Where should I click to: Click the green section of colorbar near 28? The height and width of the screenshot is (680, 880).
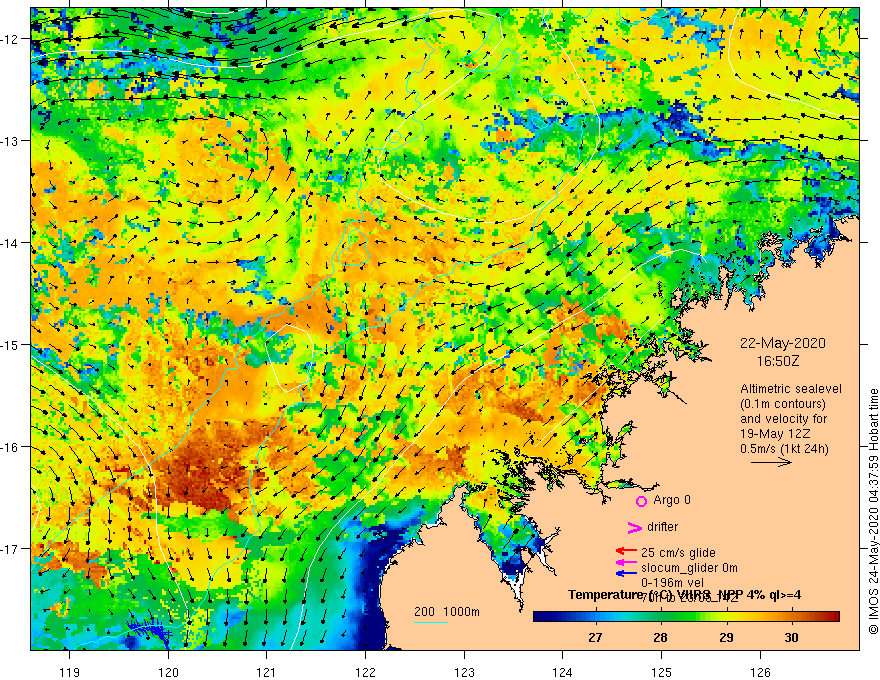click(661, 617)
